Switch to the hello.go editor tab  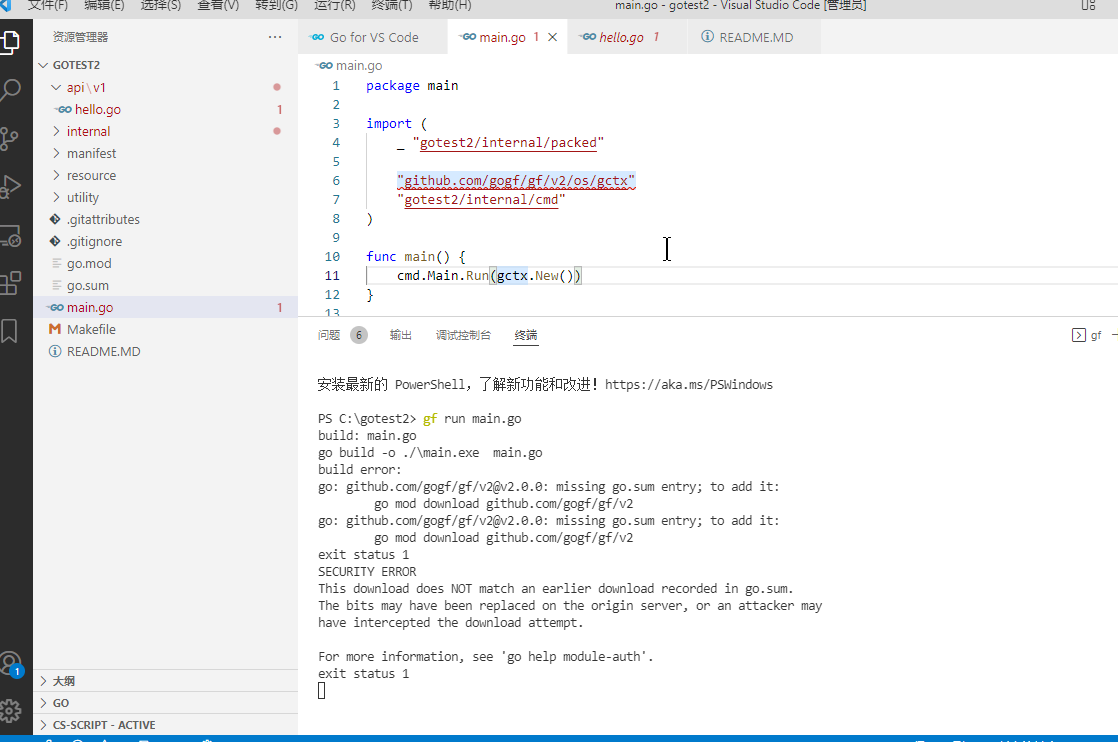[x=620, y=35]
